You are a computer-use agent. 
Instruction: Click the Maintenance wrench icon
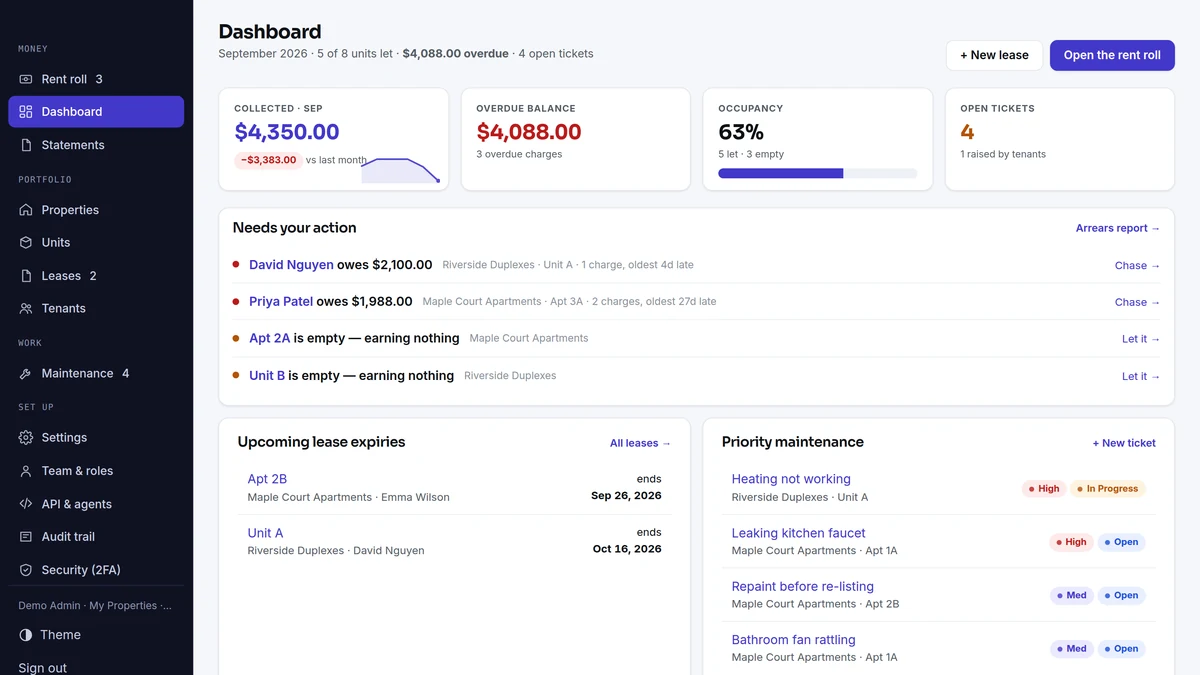[26, 374]
